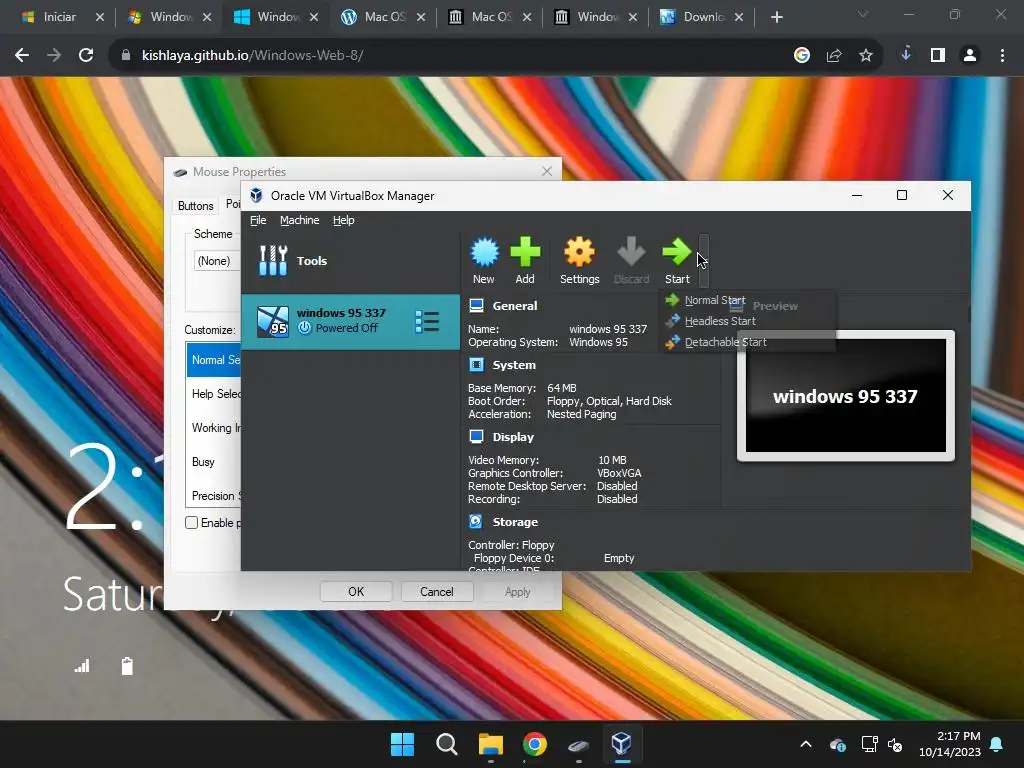This screenshot has width=1024, height=768.
Task: Choose Headless Start from the start menu
Action: coord(720,321)
